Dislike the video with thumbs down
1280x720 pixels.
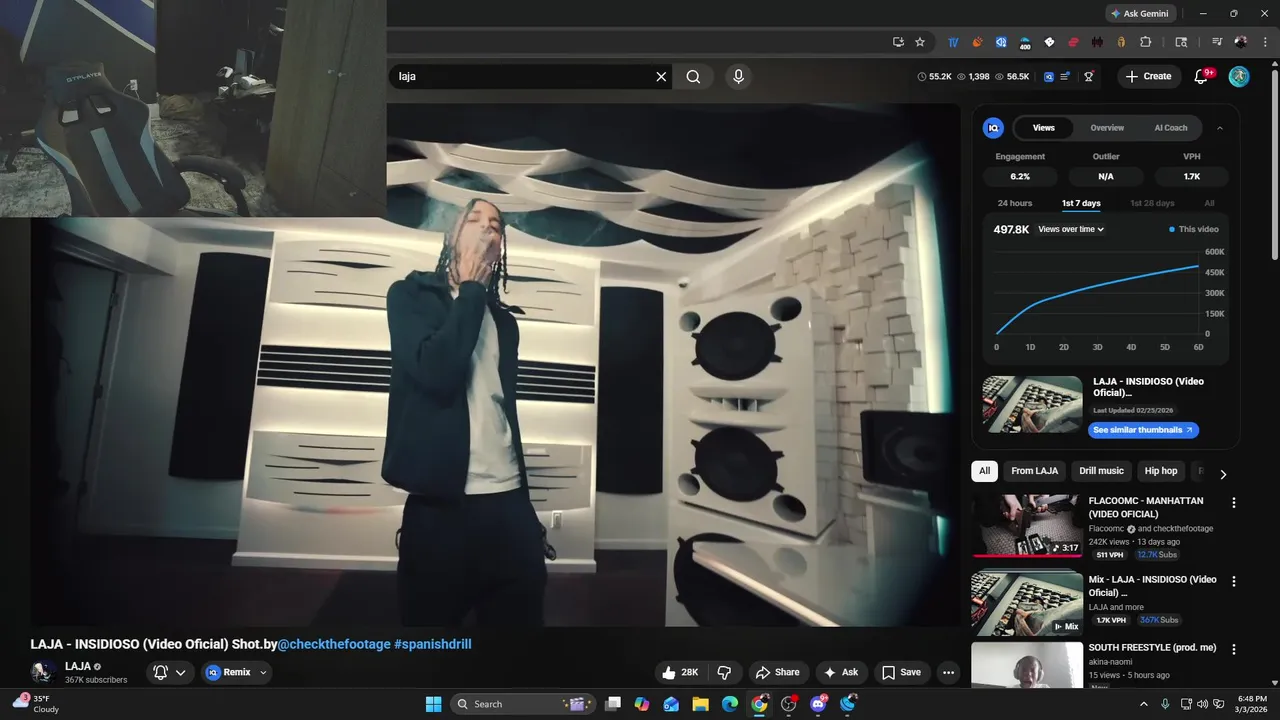coord(725,672)
